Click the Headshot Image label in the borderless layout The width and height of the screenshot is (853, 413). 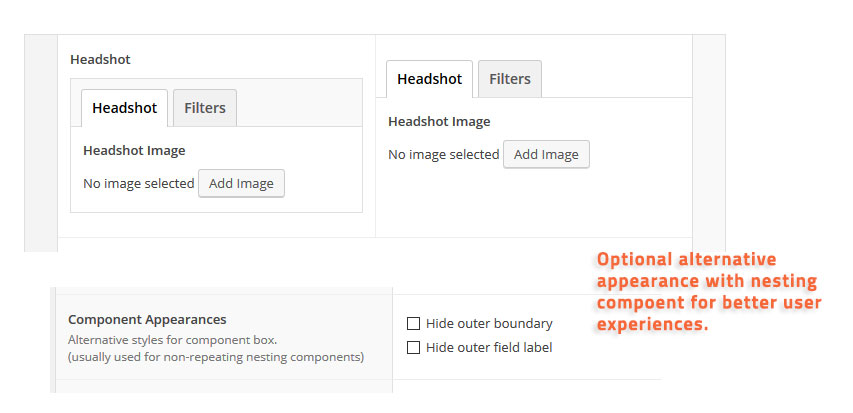(x=439, y=122)
